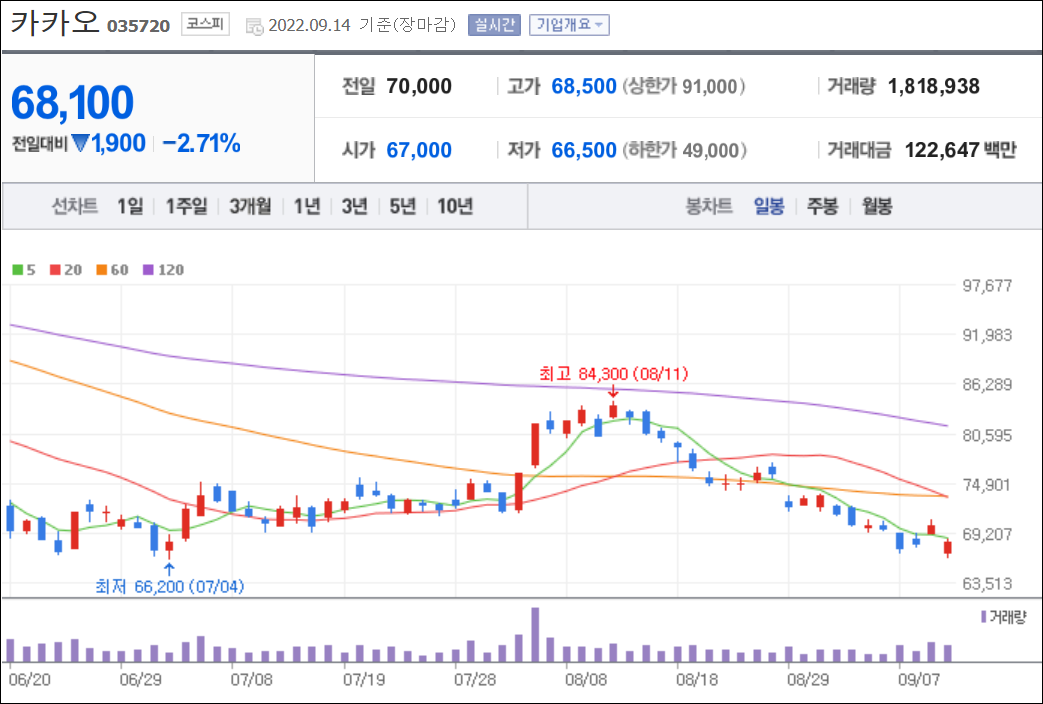This screenshot has height=704, width=1043.
Task: Select the 1주일 line chart tab
Action: 186,206
